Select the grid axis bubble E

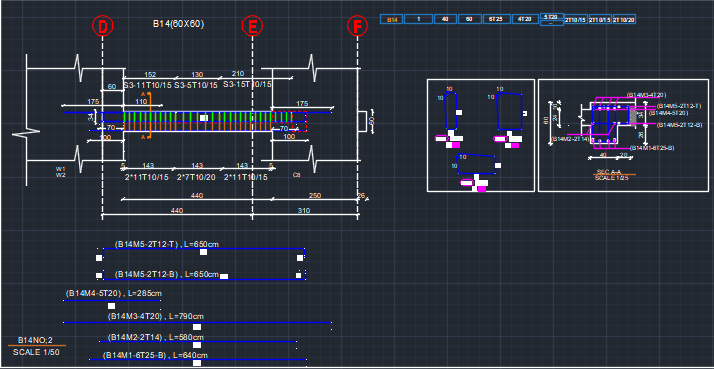click(252, 27)
